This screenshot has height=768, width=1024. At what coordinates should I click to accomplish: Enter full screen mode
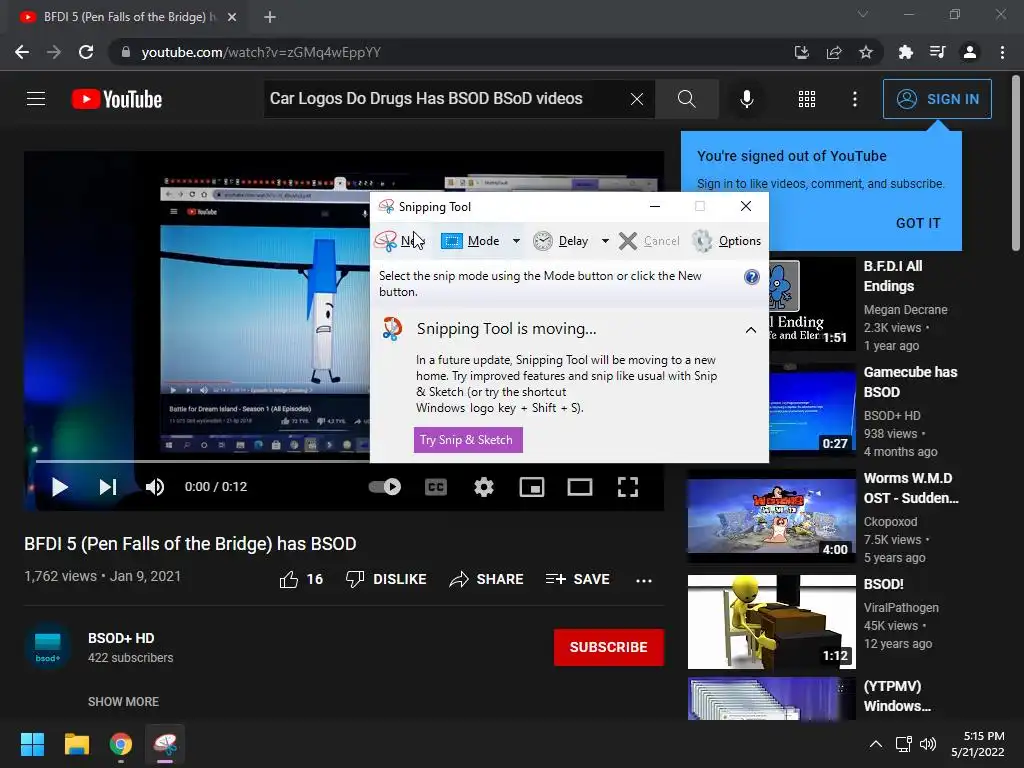[628, 487]
